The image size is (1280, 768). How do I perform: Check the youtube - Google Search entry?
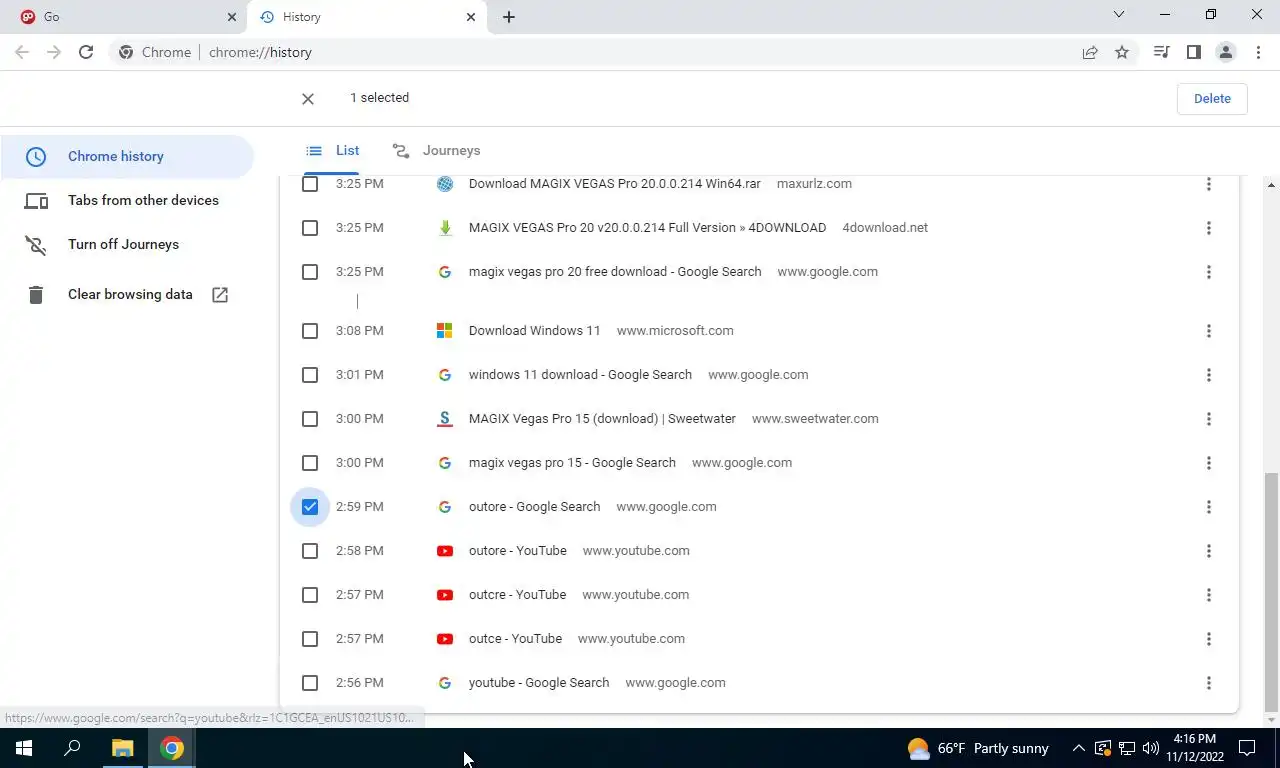point(310,683)
